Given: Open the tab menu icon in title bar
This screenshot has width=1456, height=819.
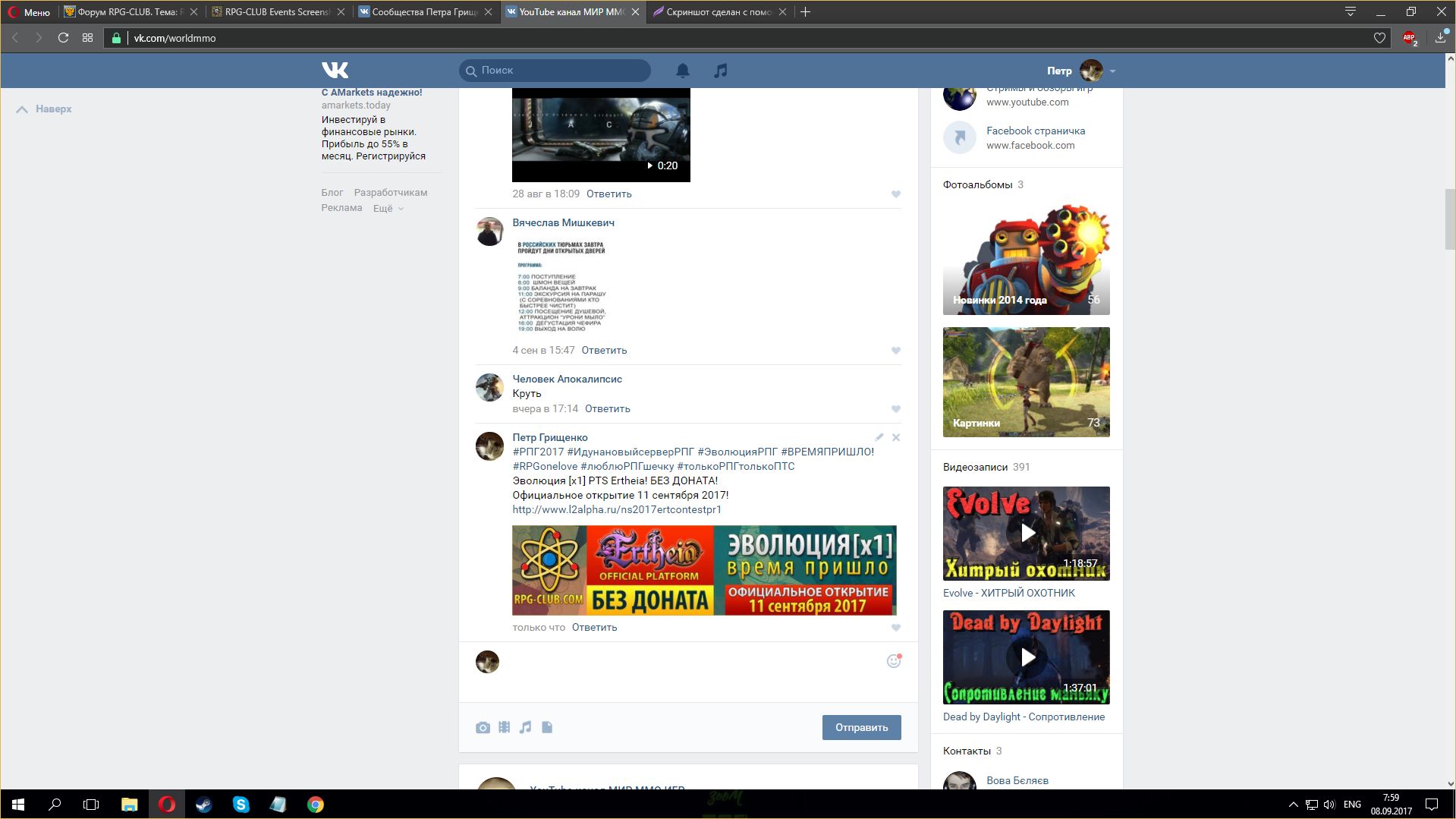Looking at the screenshot, I should pos(1351,12).
